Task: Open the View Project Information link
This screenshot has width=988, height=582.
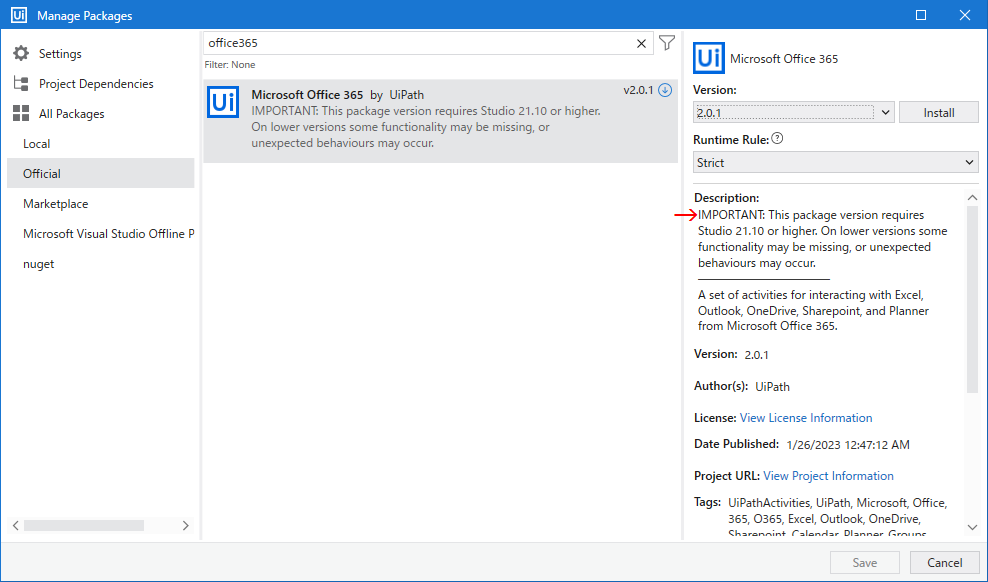Action: (x=828, y=476)
